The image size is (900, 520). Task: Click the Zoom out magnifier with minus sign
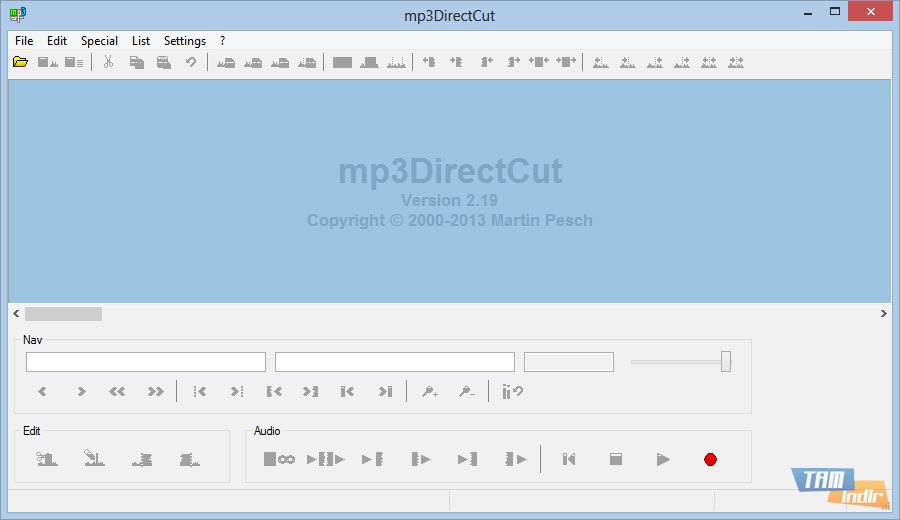point(467,391)
